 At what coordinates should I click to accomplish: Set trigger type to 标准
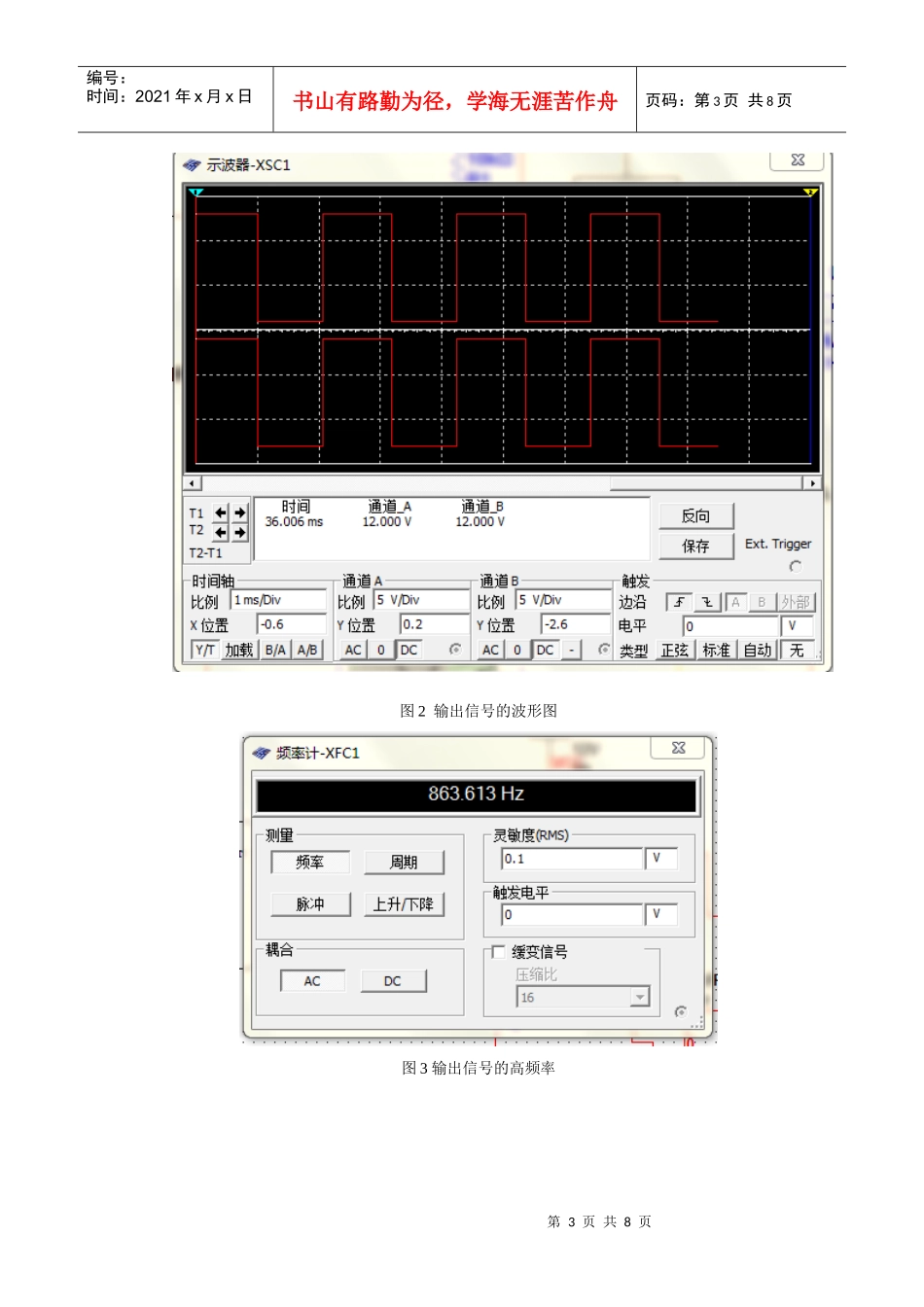point(716,651)
